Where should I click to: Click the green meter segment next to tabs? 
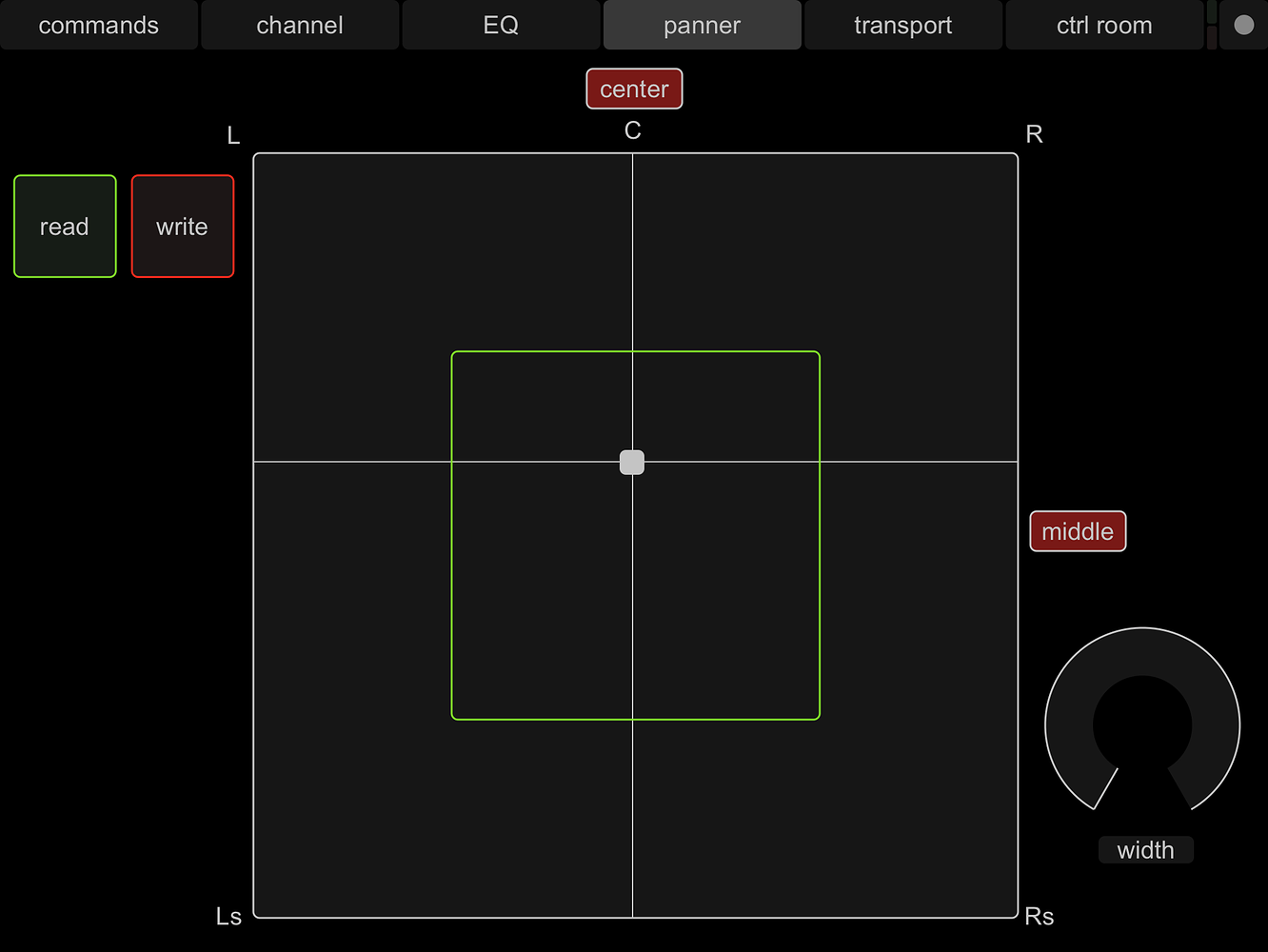tap(1212, 11)
